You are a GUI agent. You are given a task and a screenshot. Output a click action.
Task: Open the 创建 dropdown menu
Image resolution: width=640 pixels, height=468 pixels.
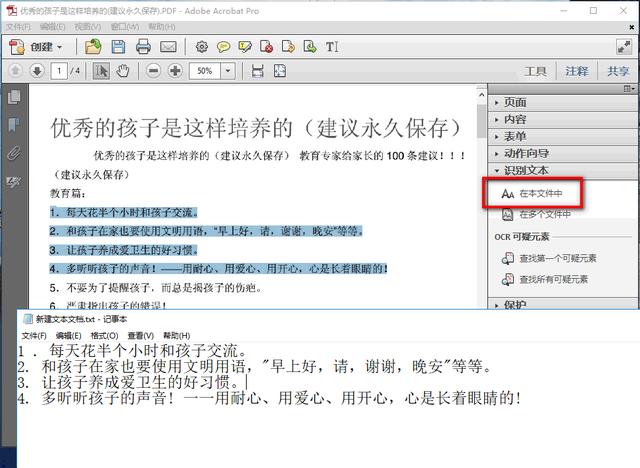click(x=46, y=47)
